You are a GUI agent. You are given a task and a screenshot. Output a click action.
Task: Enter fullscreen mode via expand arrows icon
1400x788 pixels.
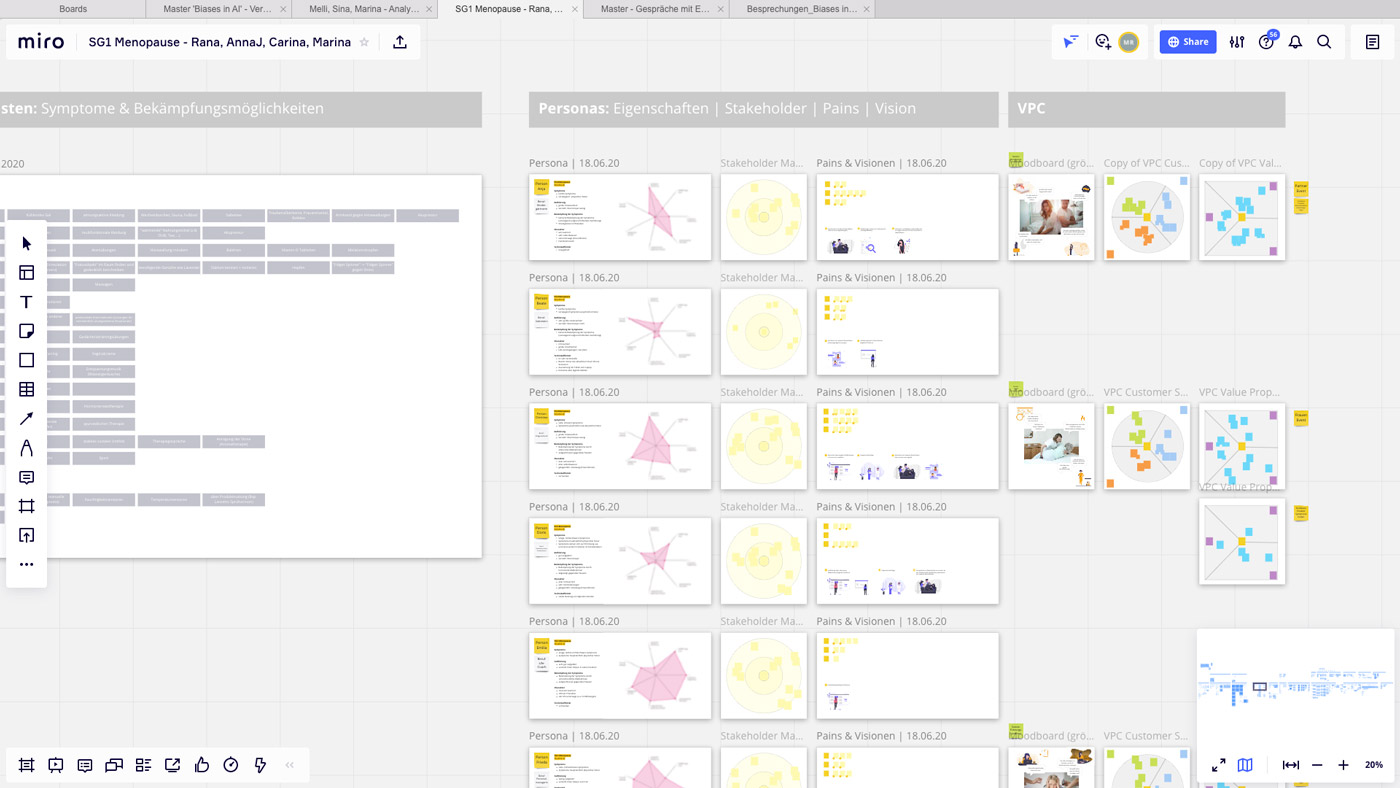pyautogui.click(x=1218, y=765)
